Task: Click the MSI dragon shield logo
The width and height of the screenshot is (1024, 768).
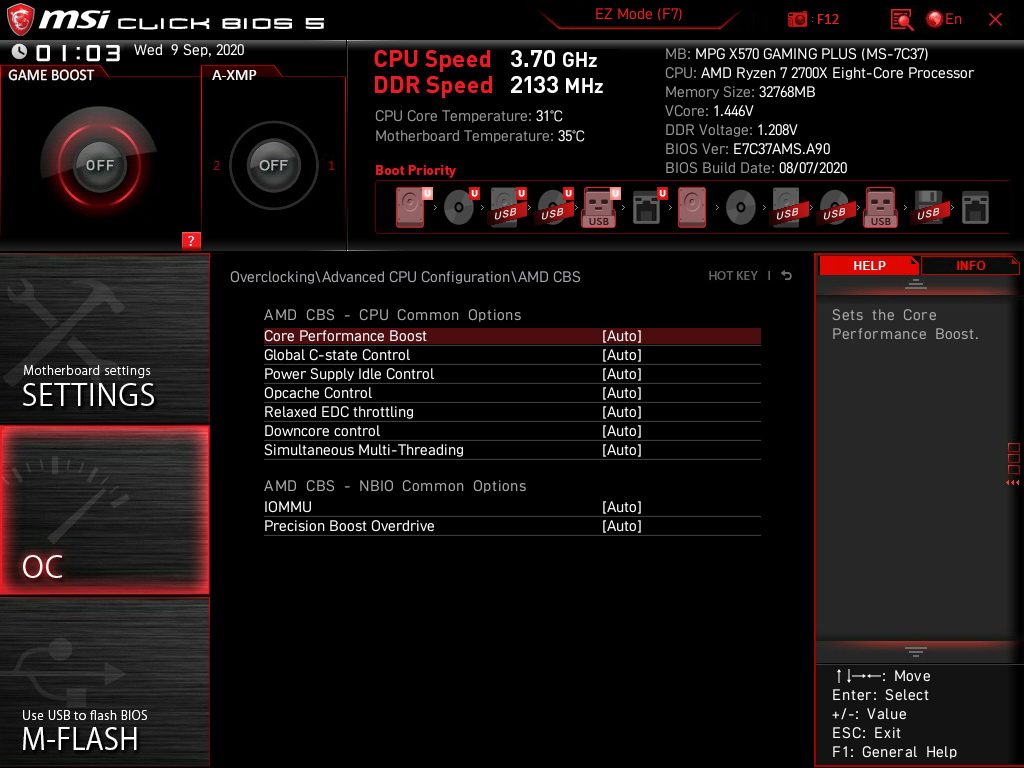Action: coord(20,19)
